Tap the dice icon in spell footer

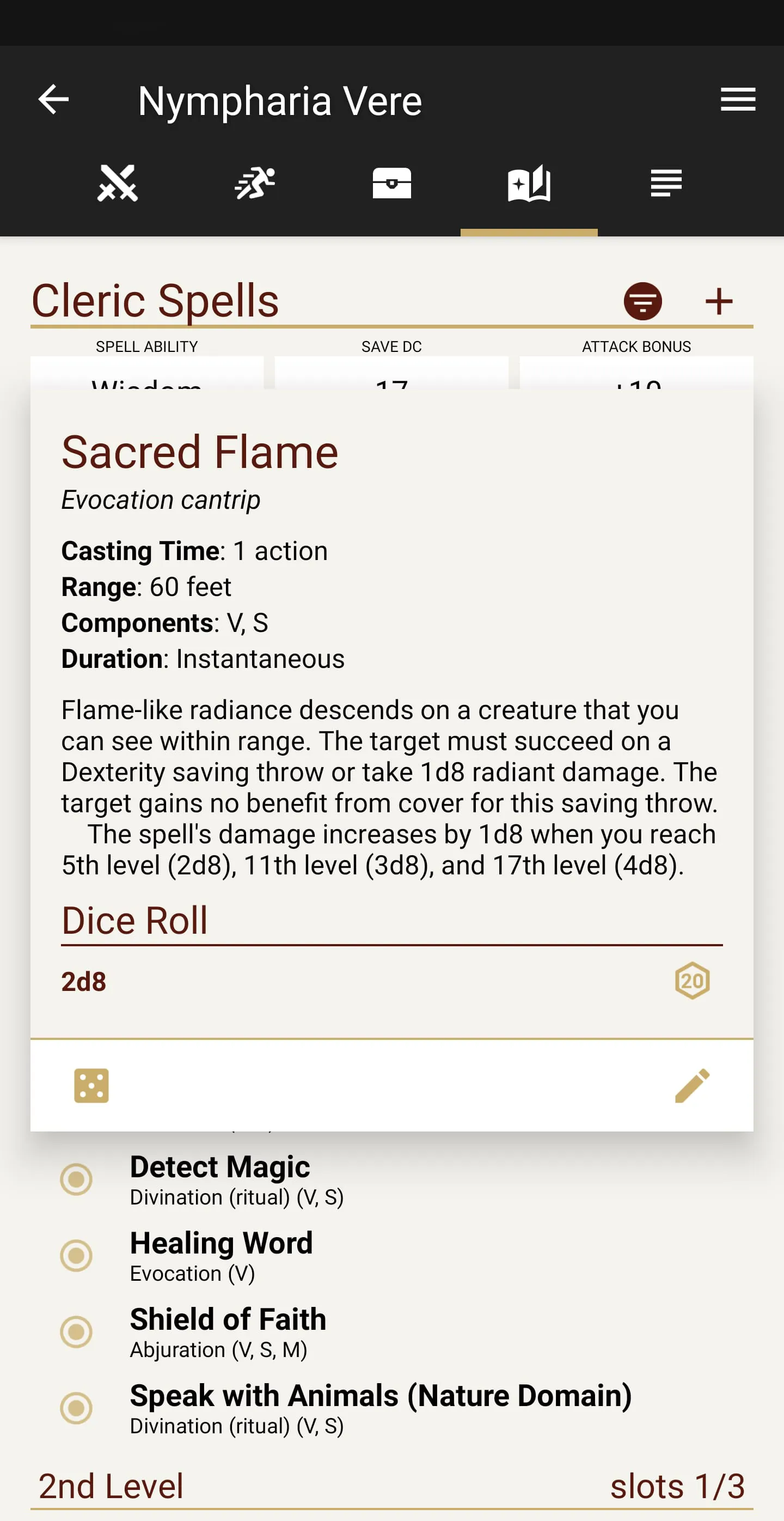[91, 1085]
